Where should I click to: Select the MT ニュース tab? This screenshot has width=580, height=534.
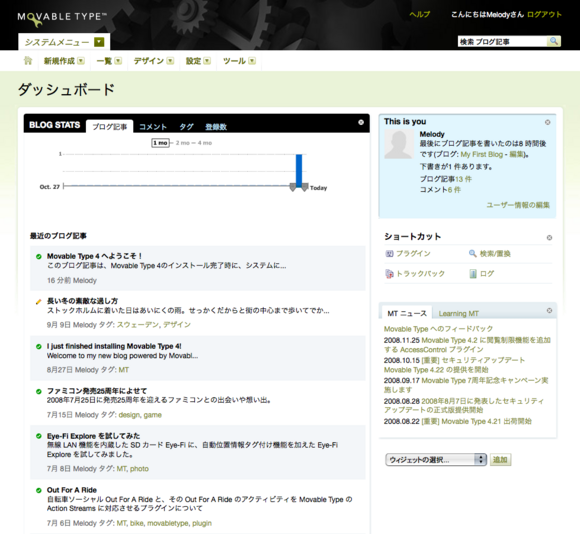(x=407, y=313)
